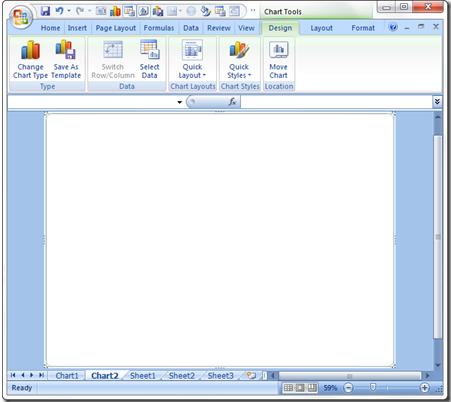Click the Change Chart Type icon
The width and height of the screenshot is (451, 402).
point(30,50)
